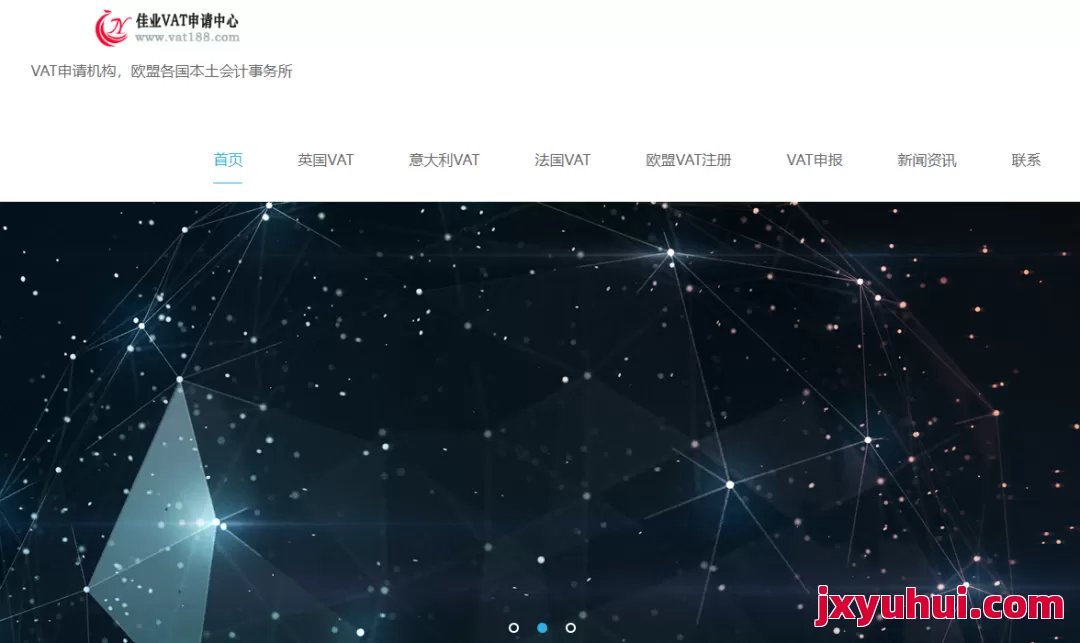Click the red swirl logo emblem

[x=112, y=28]
